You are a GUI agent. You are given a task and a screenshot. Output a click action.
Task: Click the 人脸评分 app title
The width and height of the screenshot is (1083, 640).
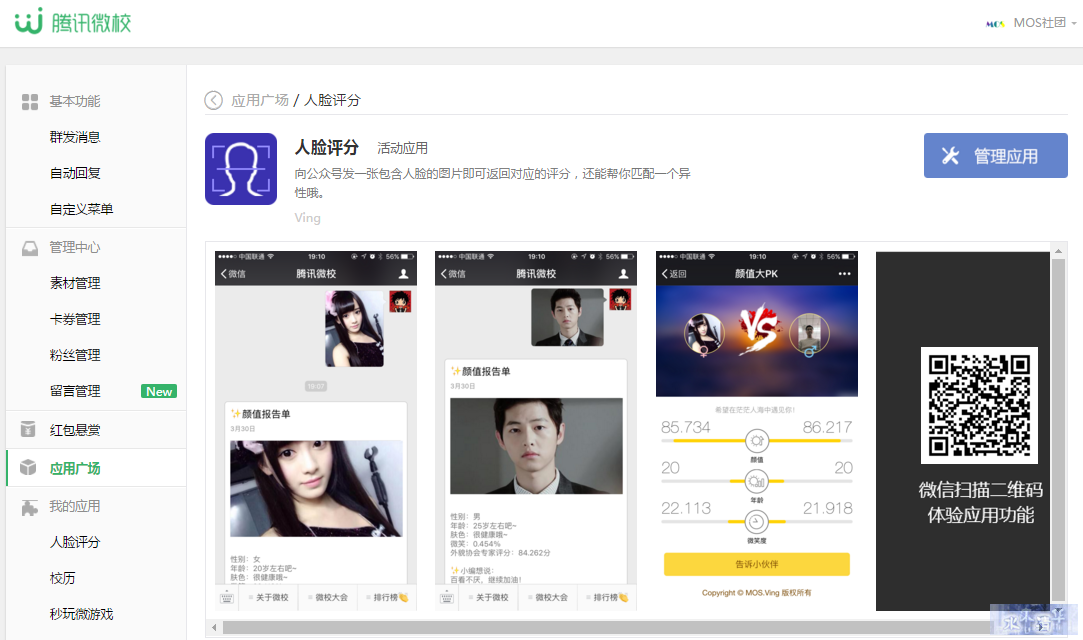[327, 147]
